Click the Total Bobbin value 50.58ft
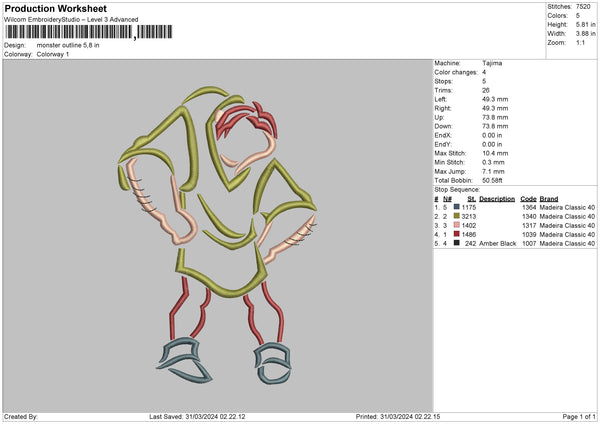The height and width of the screenshot is (424, 600). (x=493, y=180)
